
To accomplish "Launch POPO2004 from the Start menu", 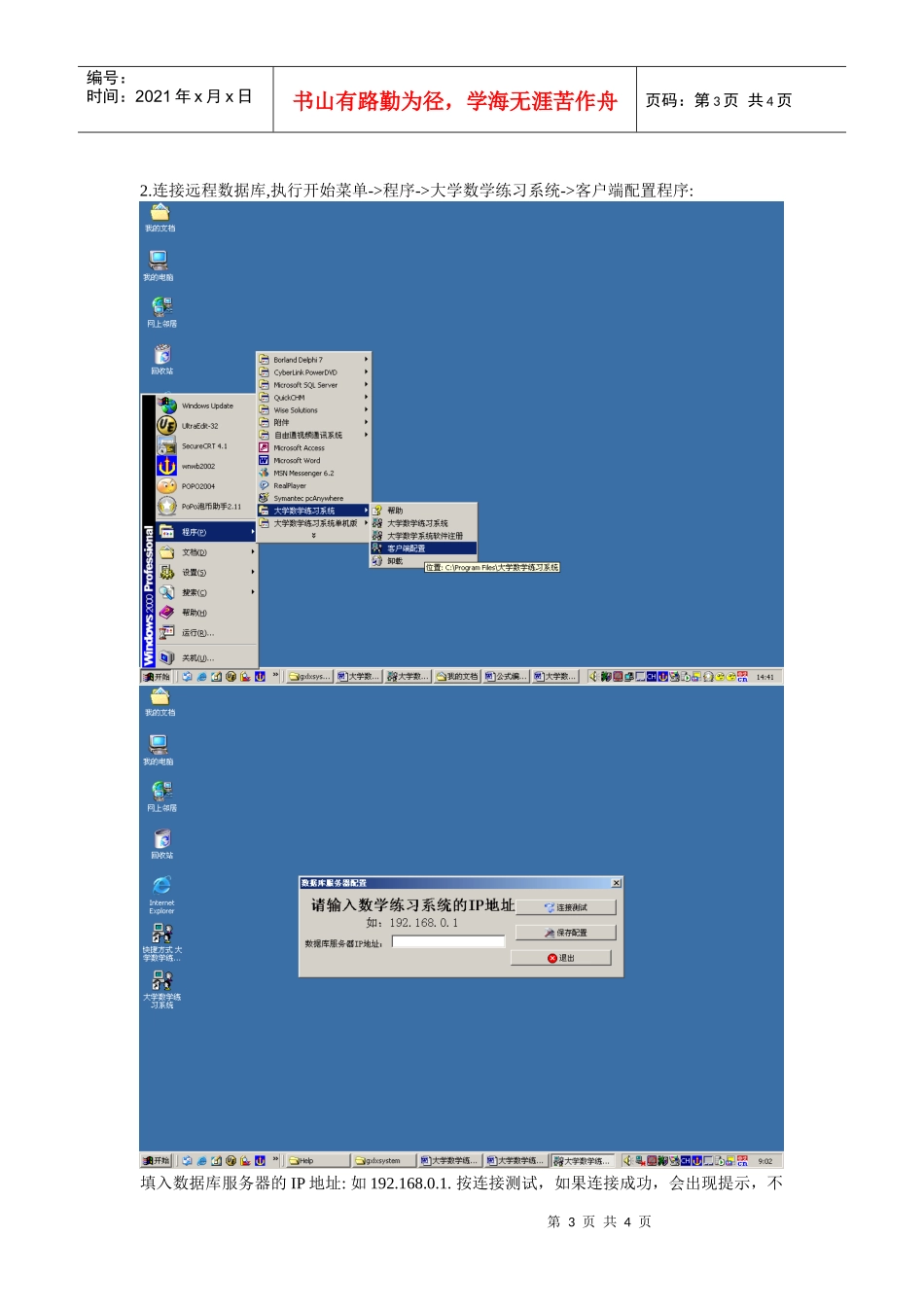I will point(197,486).
